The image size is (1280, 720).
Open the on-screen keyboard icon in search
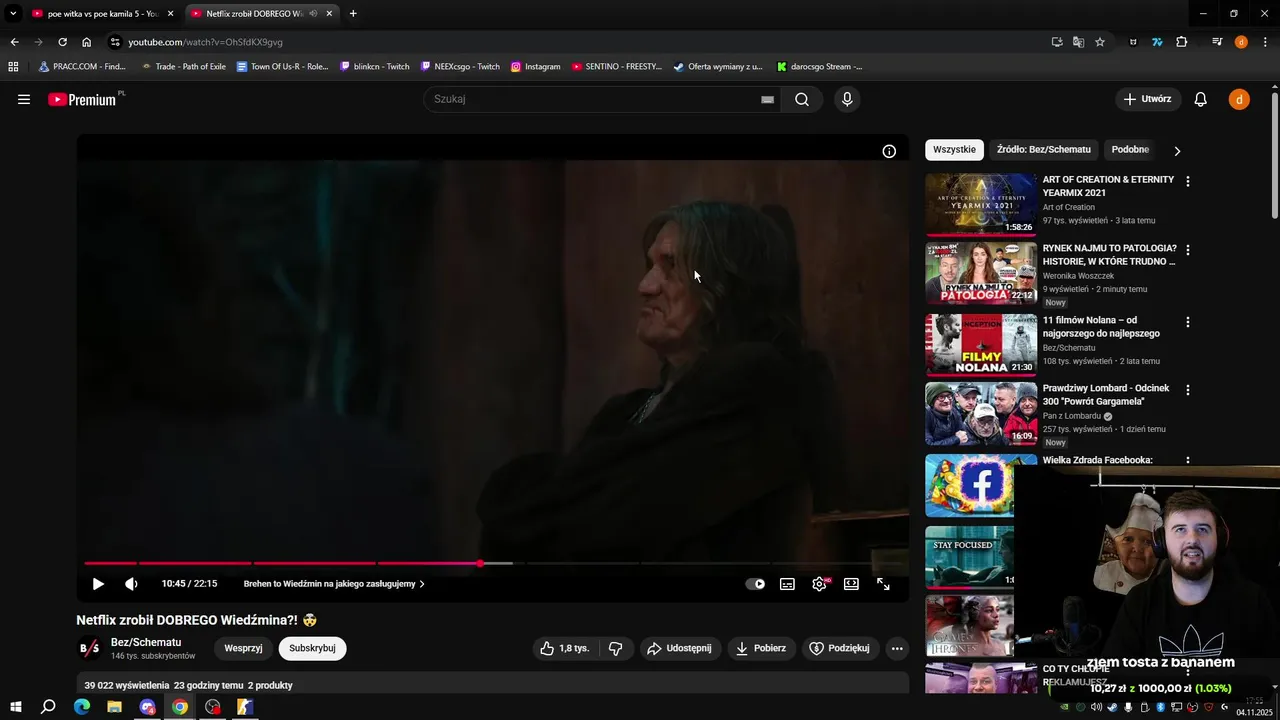[767, 99]
